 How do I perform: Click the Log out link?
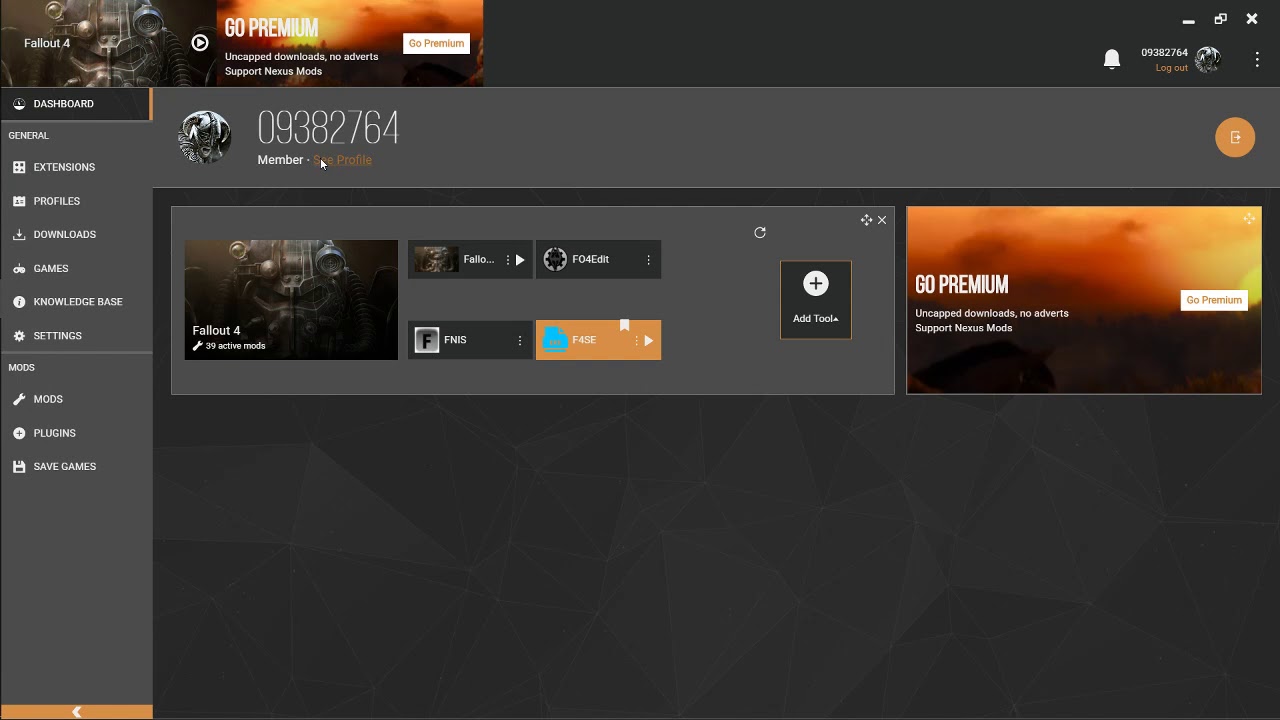(1171, 68)
